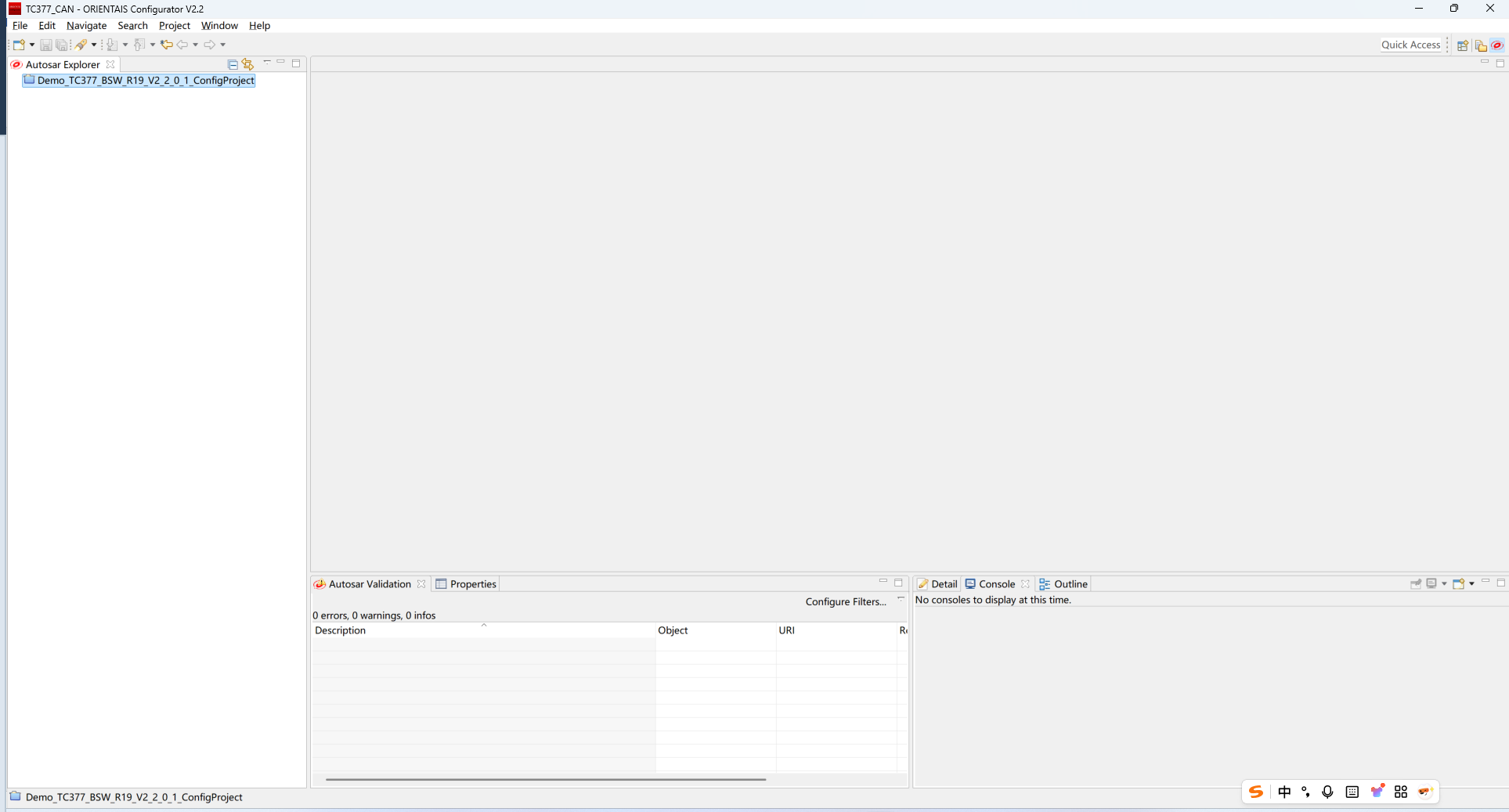Open the Project menu
Viewport: 1509px width, 812px height.
174,26
